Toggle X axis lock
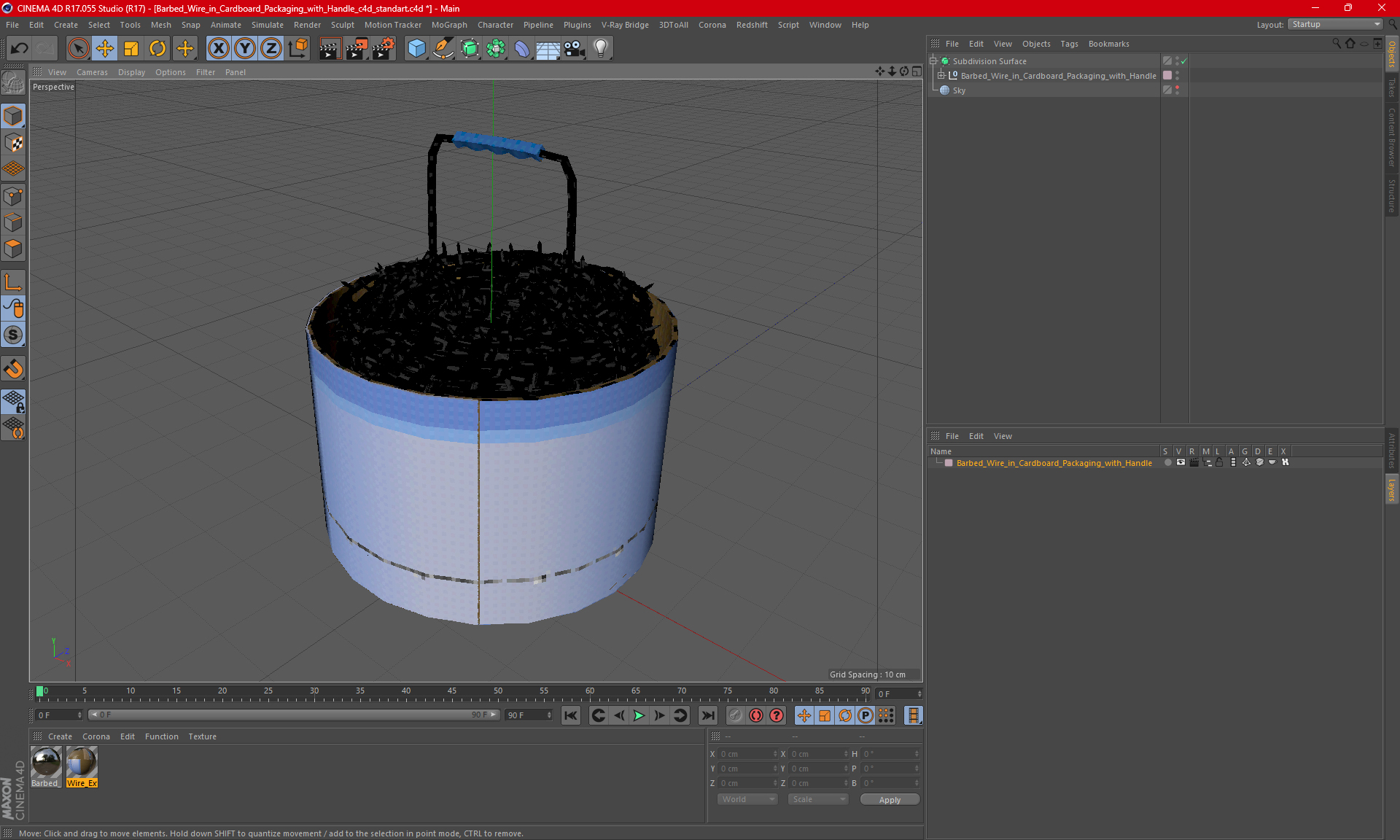 coord(218,49)
